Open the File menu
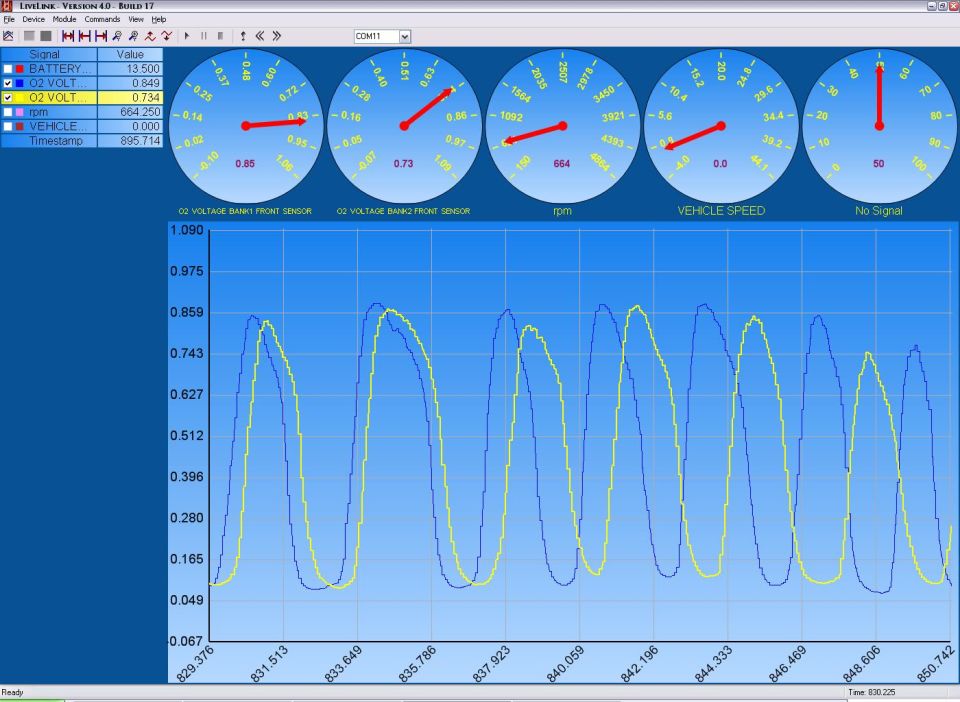Image resolution: width=960 pixels, height=702 pixels. (x=9, y=20)
